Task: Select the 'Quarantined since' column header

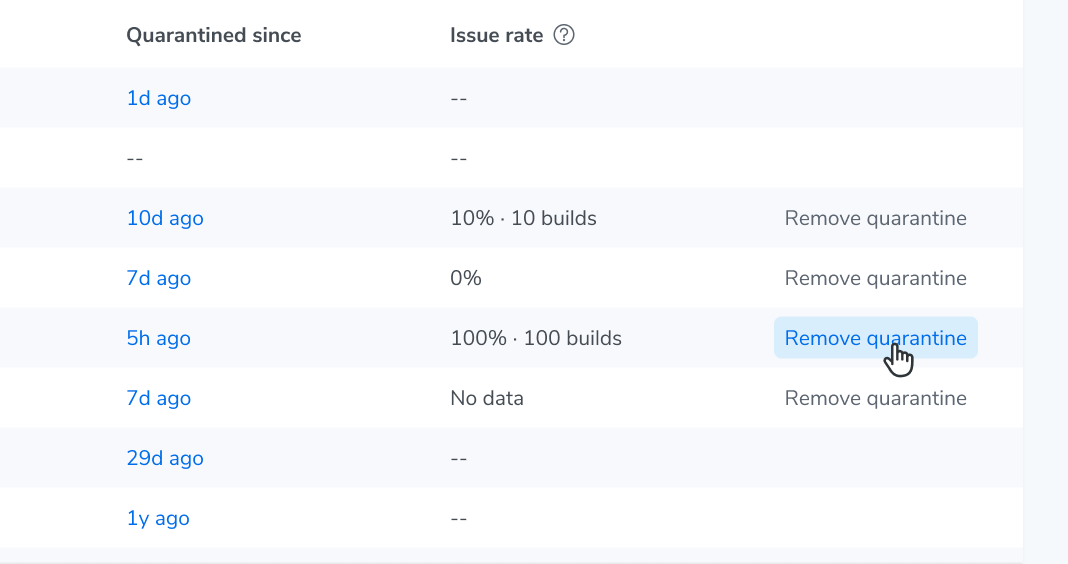Action: [214, 35]
